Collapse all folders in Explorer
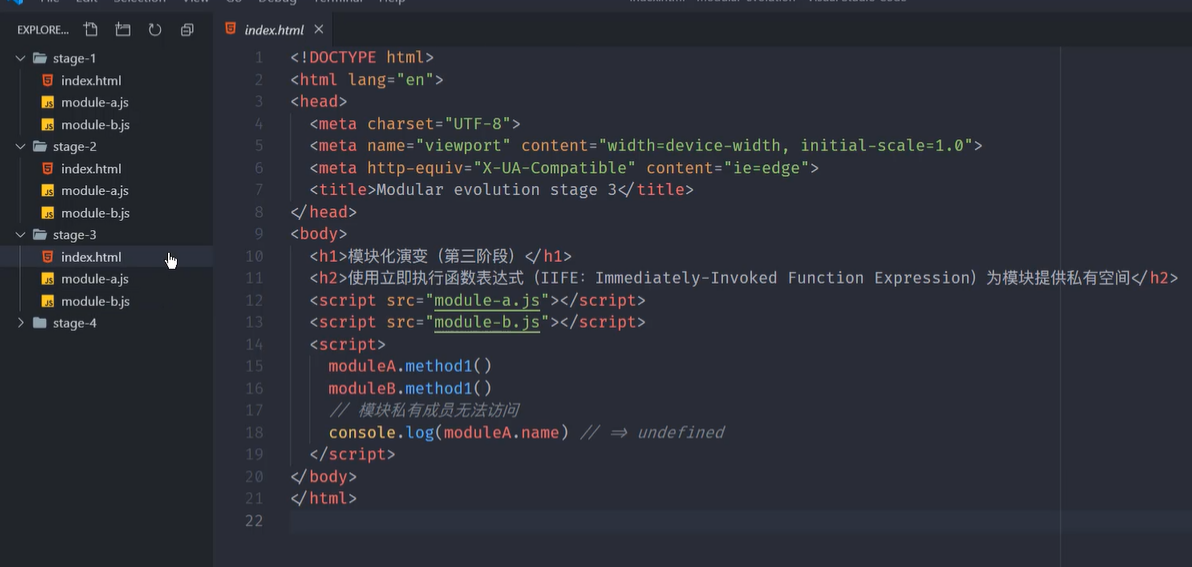 pyautogui.click(x=187, y=30)
